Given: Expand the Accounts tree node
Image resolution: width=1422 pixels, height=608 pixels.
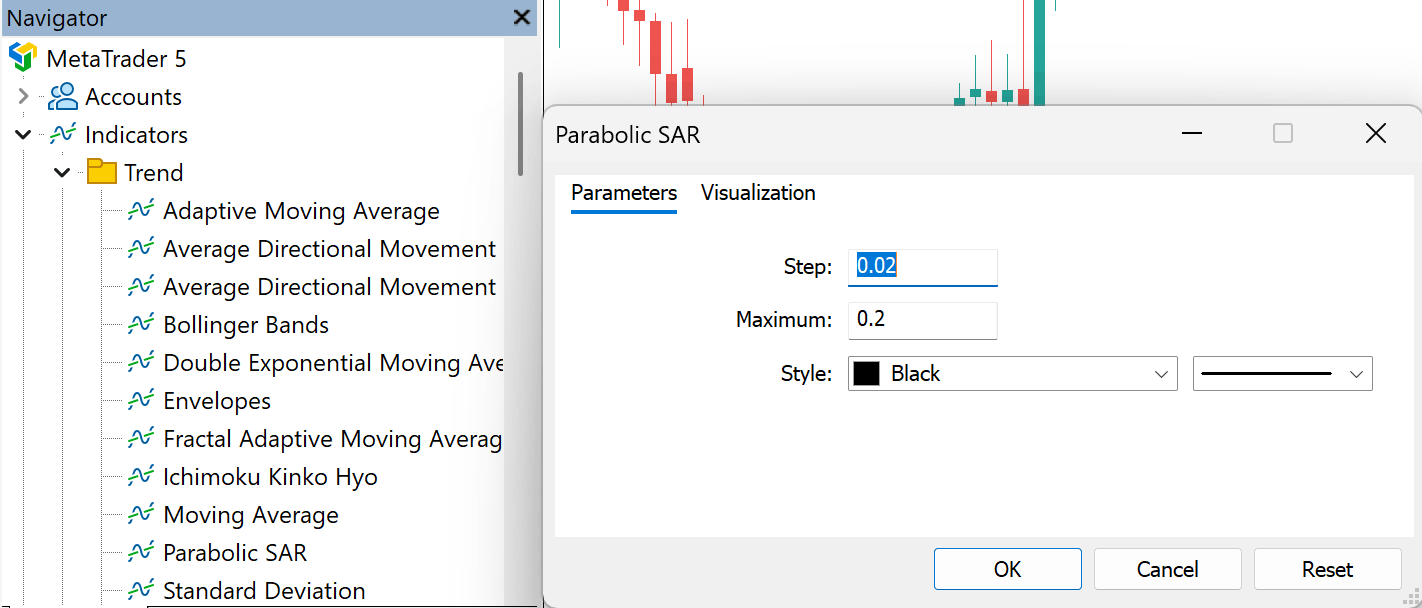Looking at the screenshot, I should click(x=23, y=97).
